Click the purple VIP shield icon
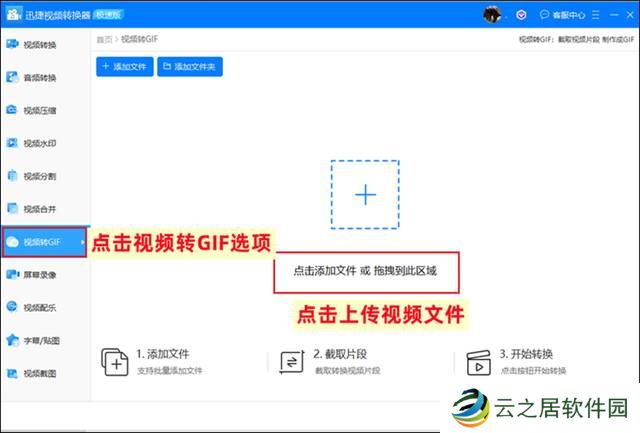 pyautogui.click(x=522, y=15)
